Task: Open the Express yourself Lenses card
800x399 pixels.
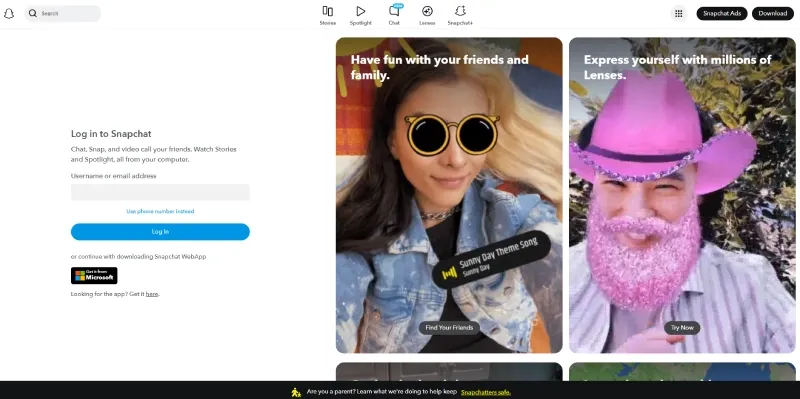Action: tap(682, 195)
